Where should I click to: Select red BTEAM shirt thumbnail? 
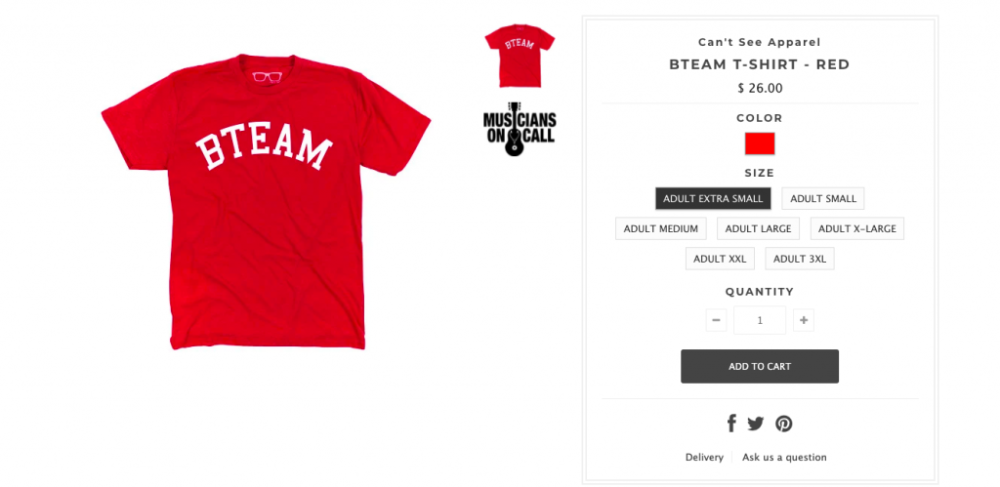coord(520,55)
